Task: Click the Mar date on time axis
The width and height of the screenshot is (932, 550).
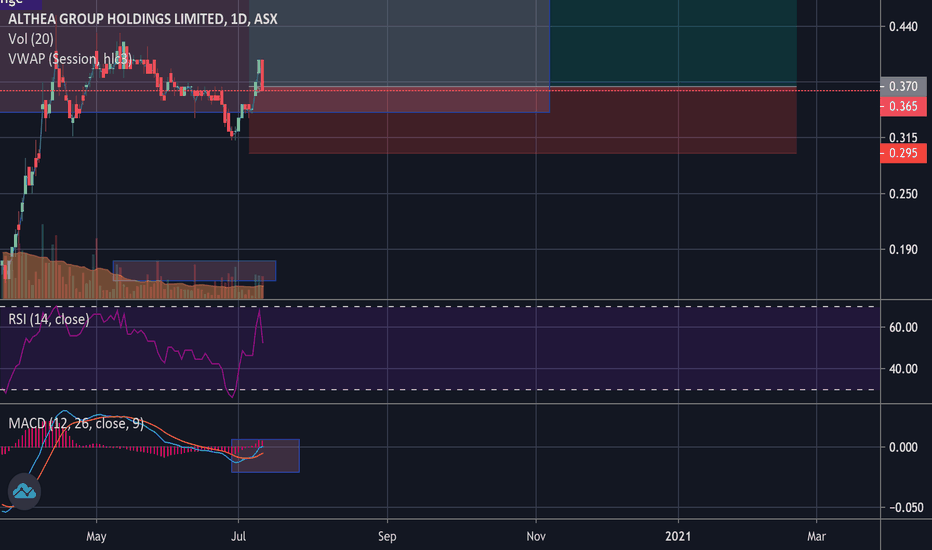Action: [x=816, y=536]
